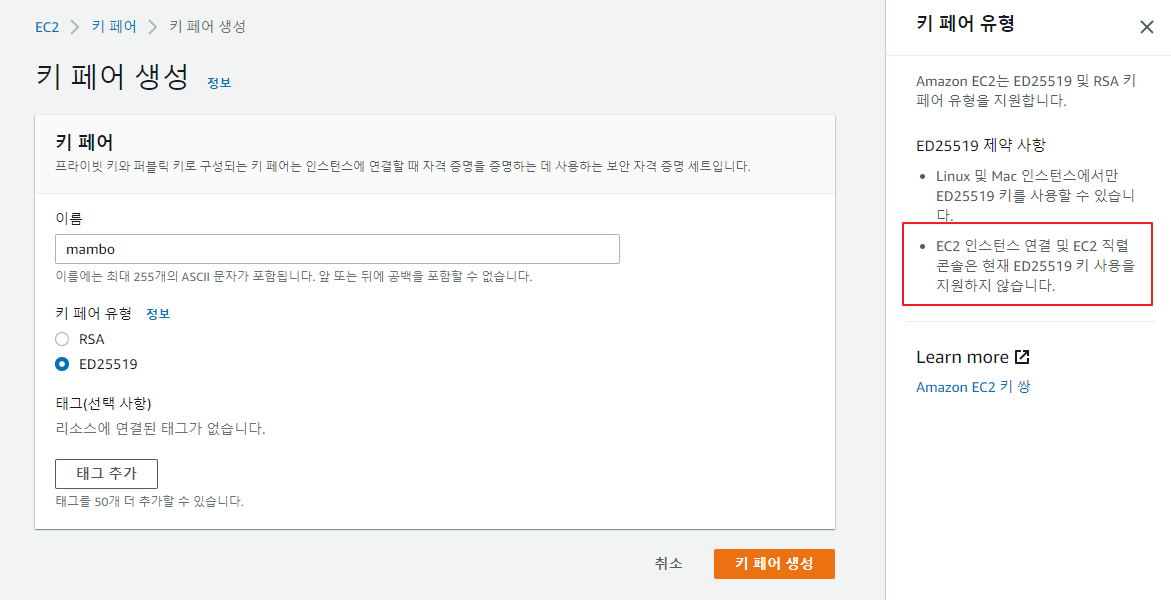Image resolution: width=1171 pixels, height=600 pixels.
Task: Open 정보 link beside the page title
Action: click(219, 82)
